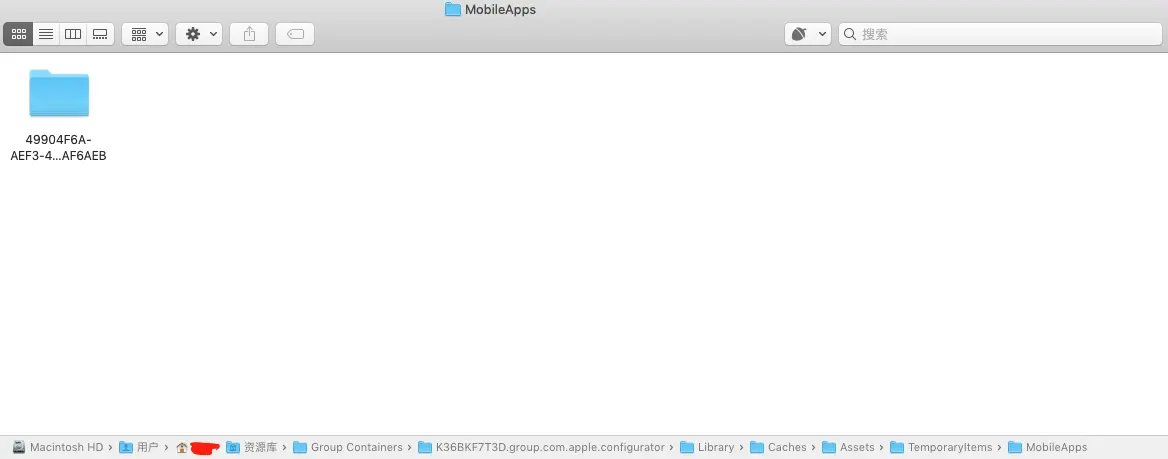Switch to column view mode
The height and width of the screenshot is (459, 1168).
pyautogui.click(x=73, y=34)
